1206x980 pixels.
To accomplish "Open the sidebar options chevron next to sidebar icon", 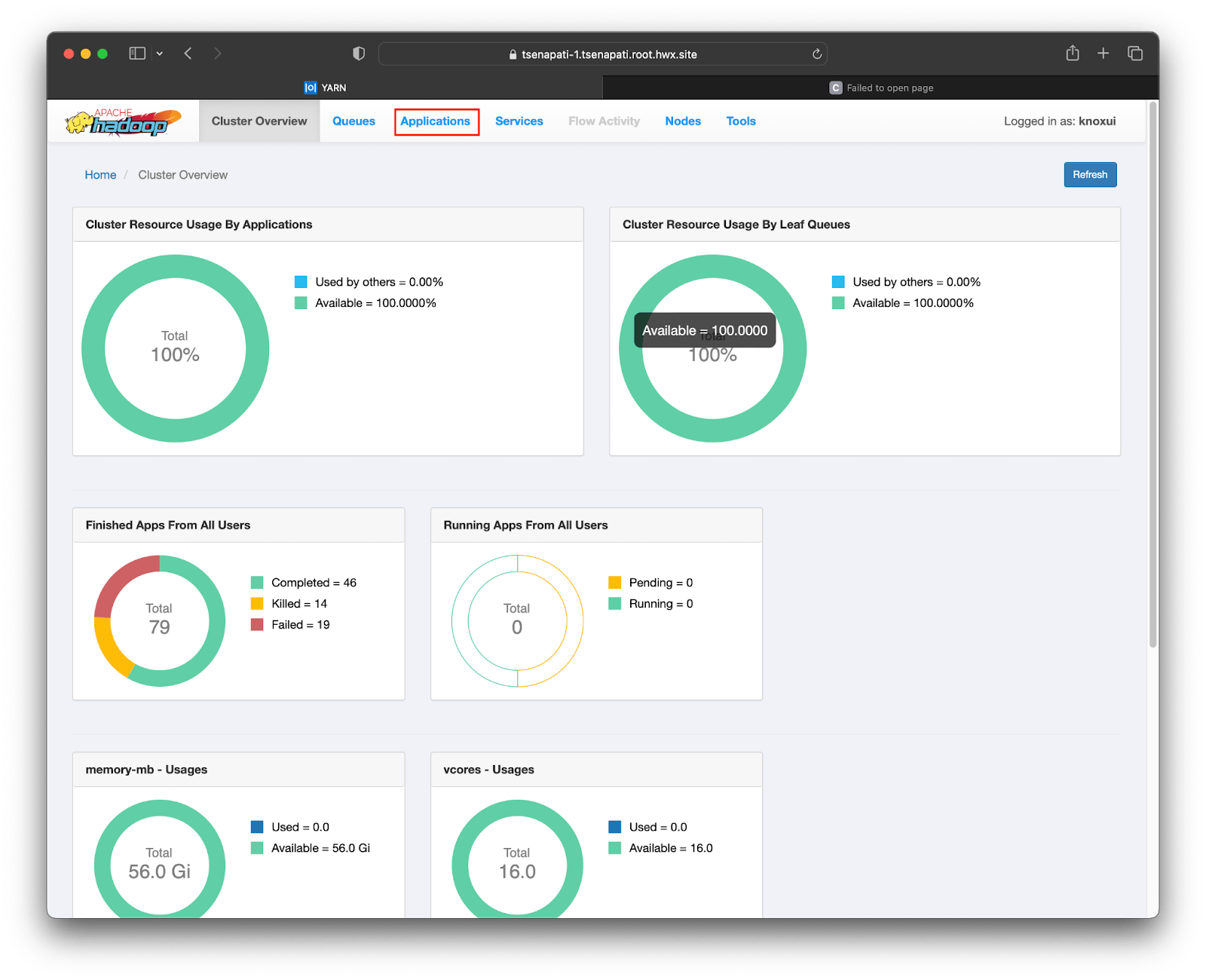I will click(159, 54).
